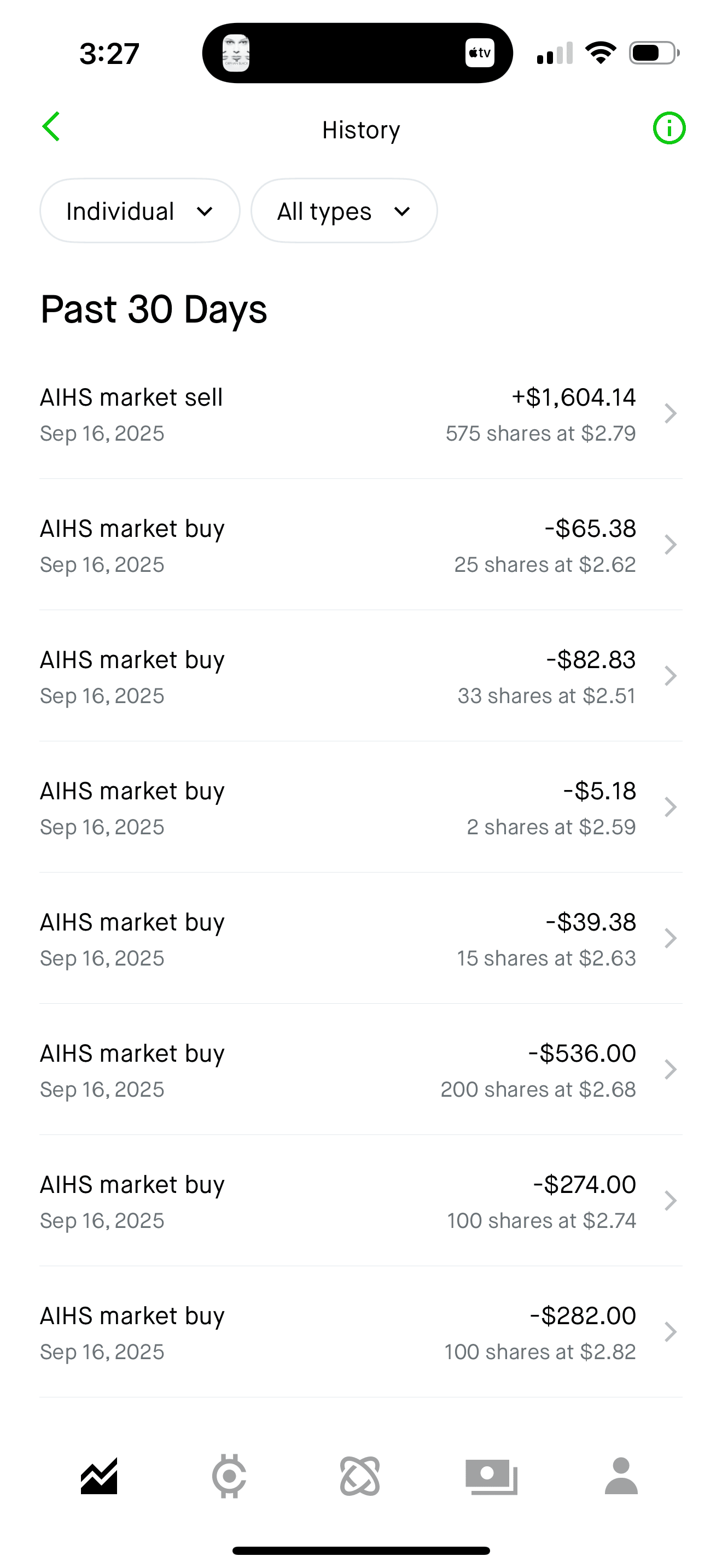The width and height of the screenshot is (722, 1568).
Task: Tap the green back arrow
Action: pos(51,127)
